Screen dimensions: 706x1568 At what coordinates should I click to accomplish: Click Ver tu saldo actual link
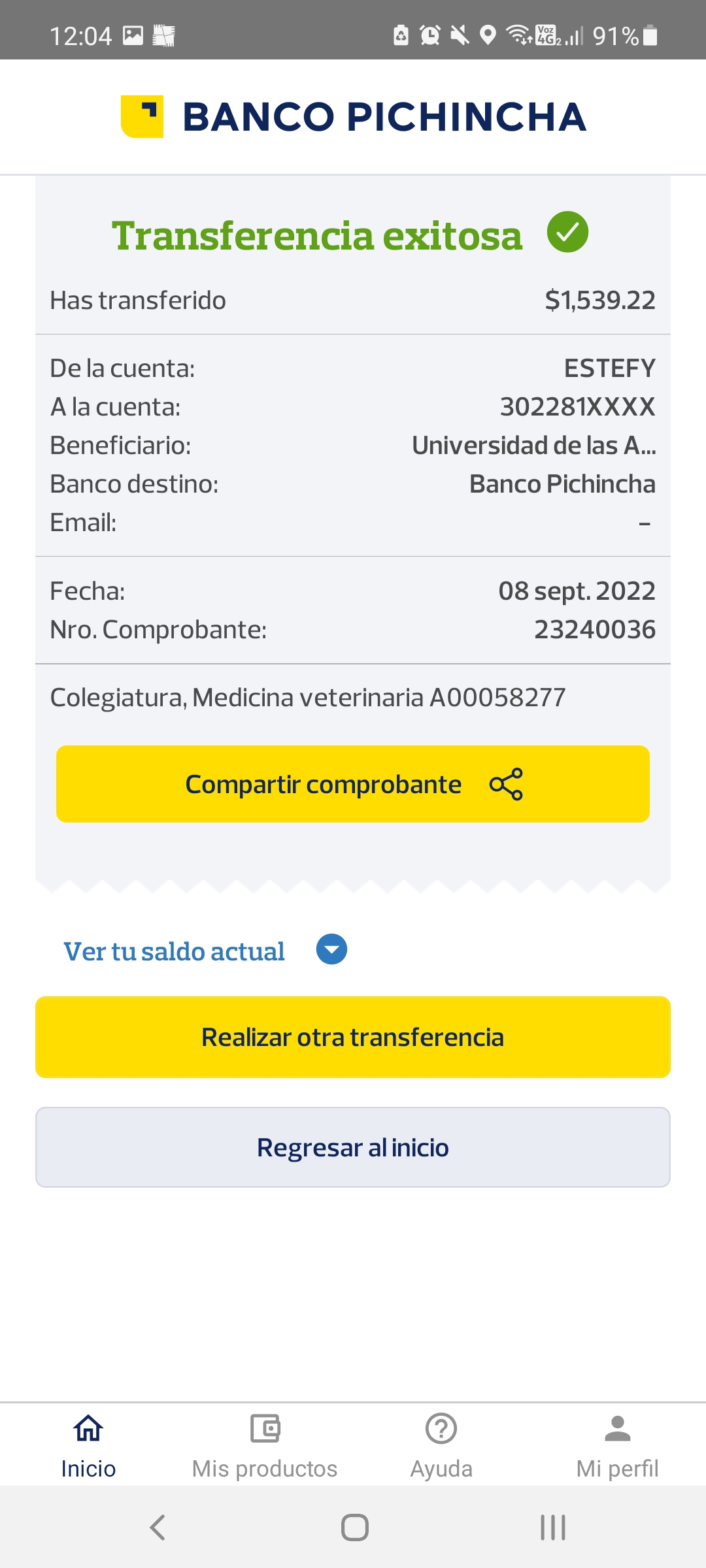(174, 951)
